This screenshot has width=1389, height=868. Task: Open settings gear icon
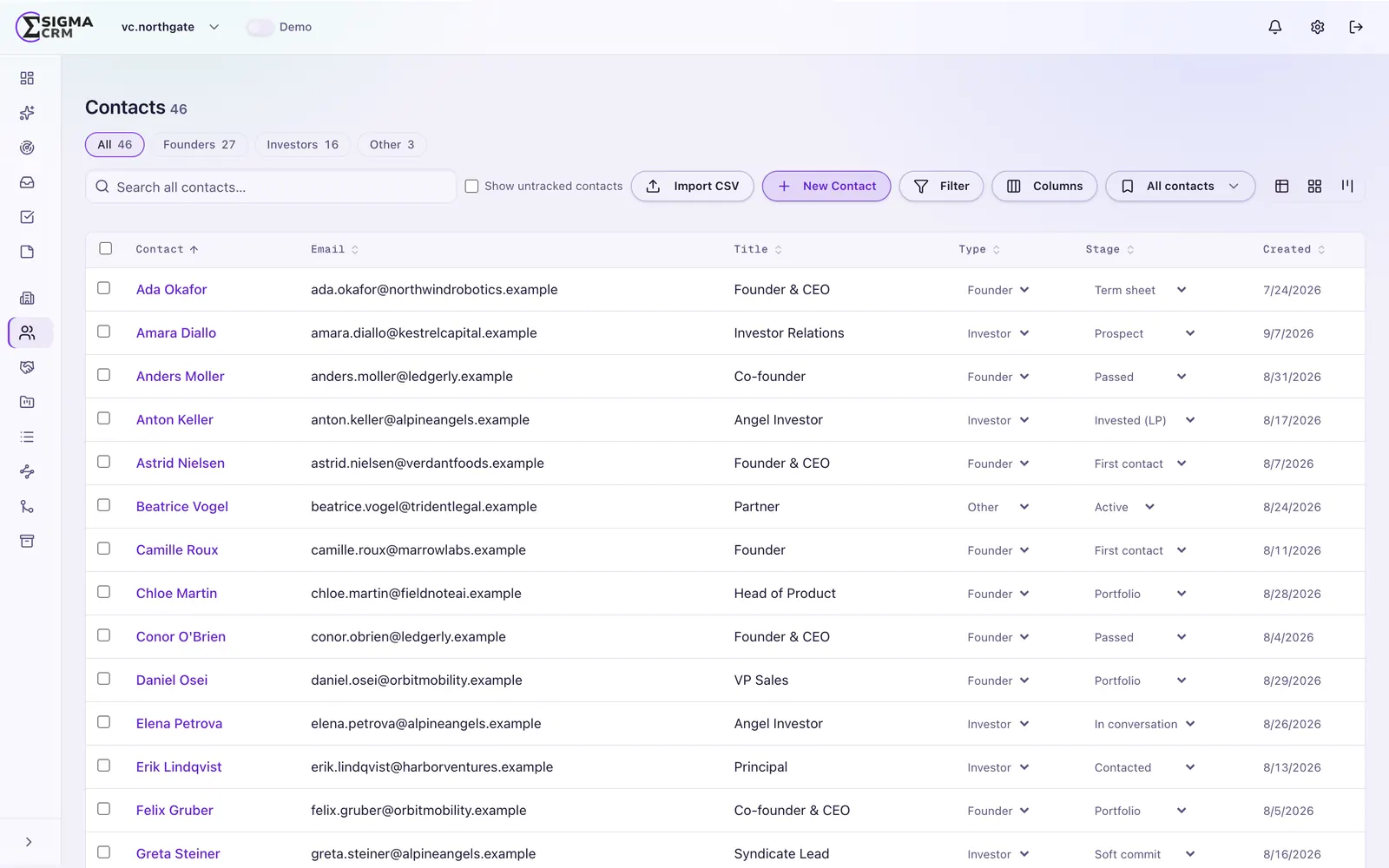point(1317,27)
